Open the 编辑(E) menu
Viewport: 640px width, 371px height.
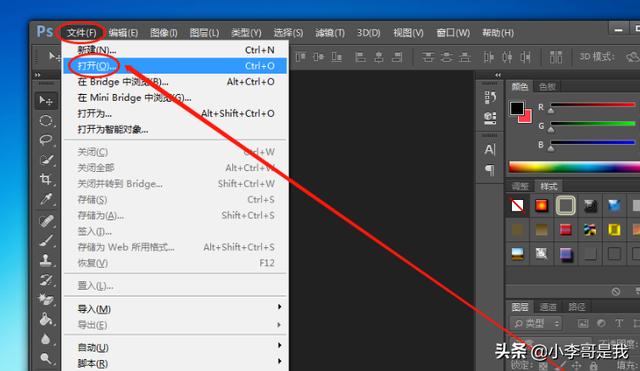click(123, 33)
